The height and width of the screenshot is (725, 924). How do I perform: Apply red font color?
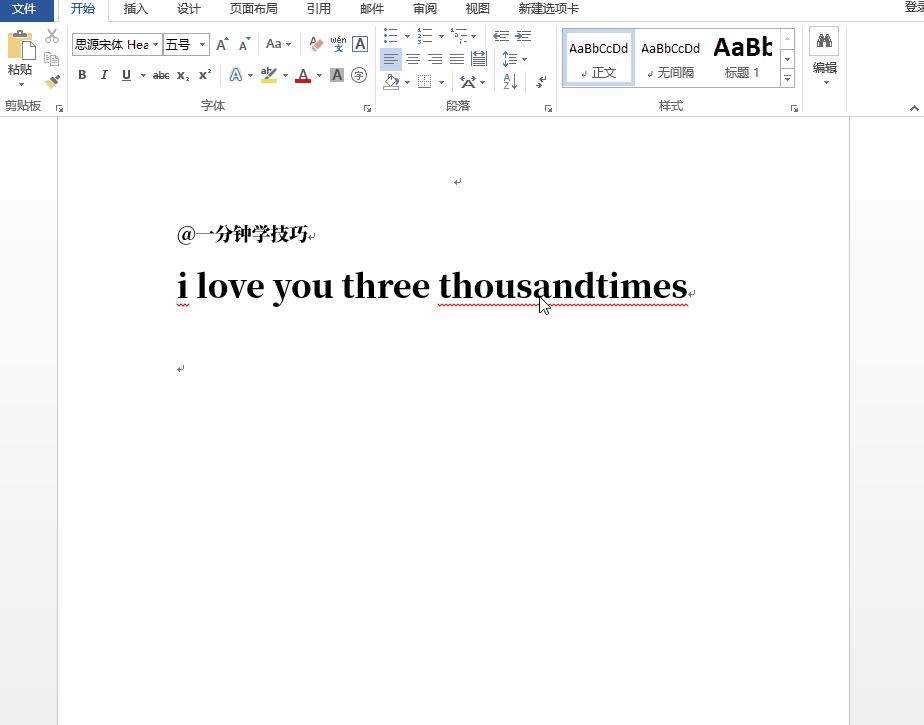pos(303,75)
